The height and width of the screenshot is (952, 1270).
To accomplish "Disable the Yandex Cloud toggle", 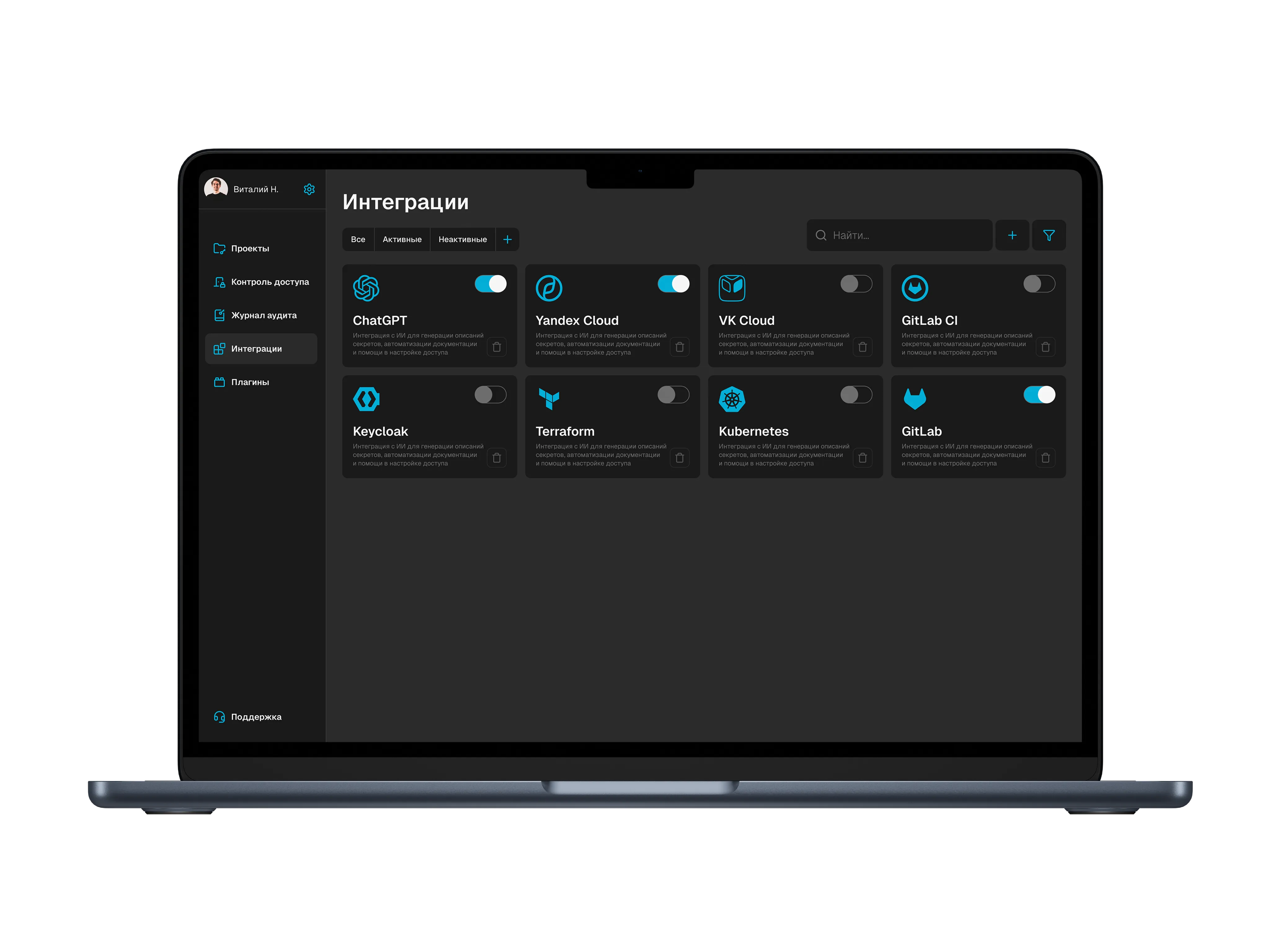I will point(673,284).
